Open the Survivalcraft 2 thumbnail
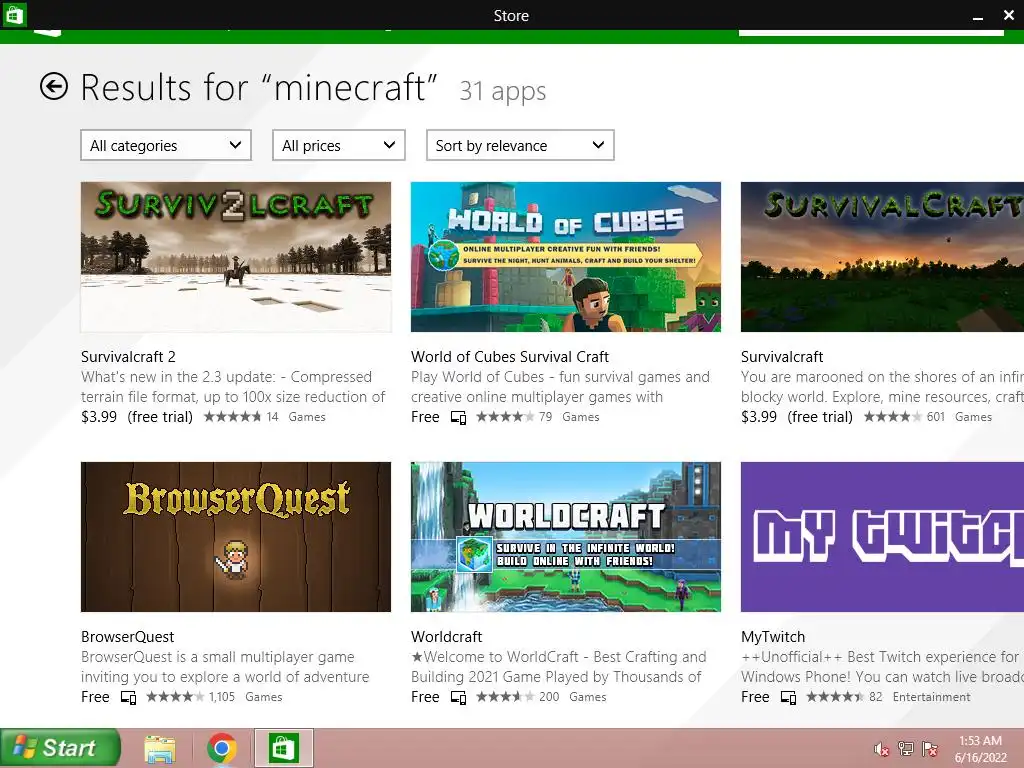This screenshot has height=768, width=1024. pyautogui.click(x=236, y=257)
